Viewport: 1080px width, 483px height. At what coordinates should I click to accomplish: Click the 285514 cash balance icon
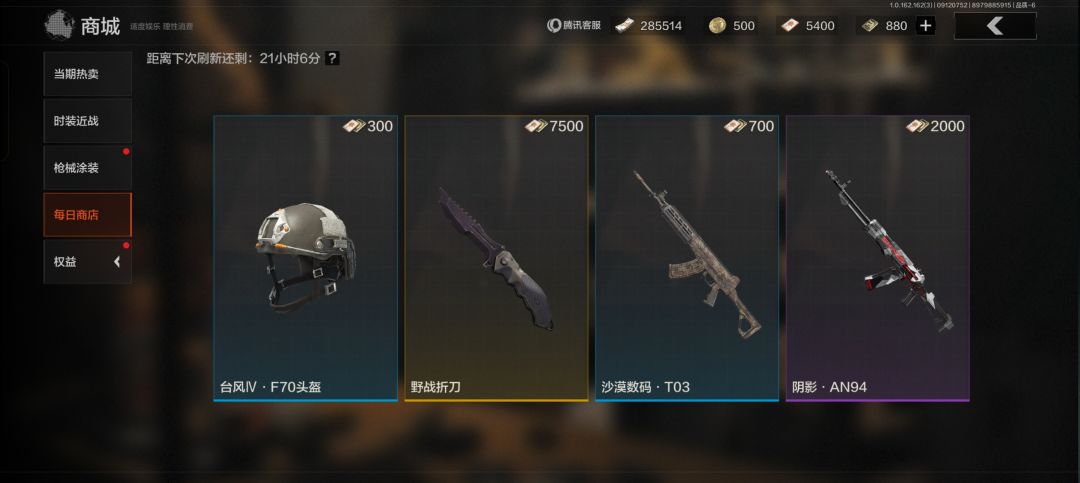625,25
